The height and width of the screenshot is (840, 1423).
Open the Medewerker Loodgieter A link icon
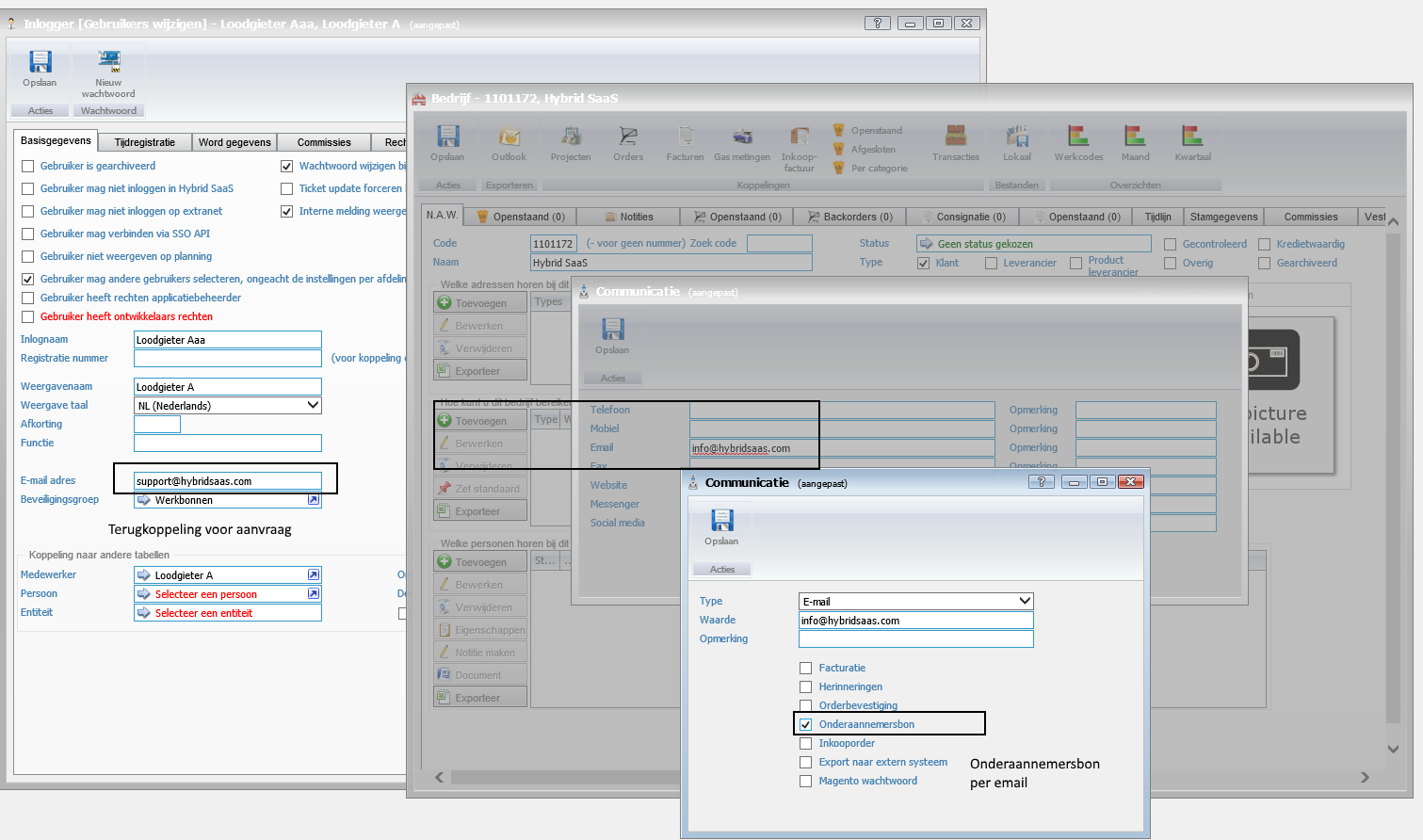click(x=314, y=575)
